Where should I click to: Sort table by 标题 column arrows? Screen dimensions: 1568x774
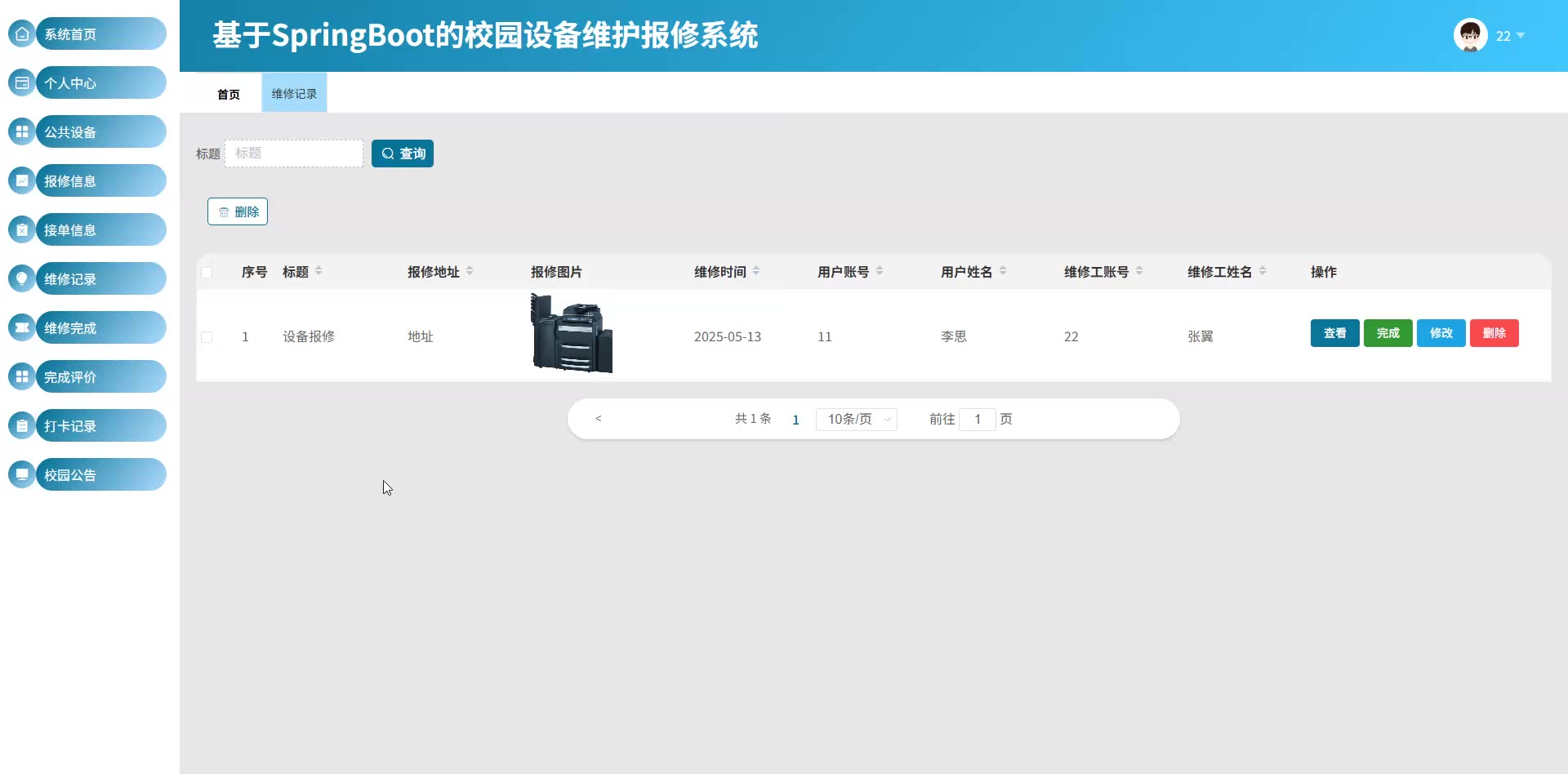pyautogui.click(x=318, y=271)
